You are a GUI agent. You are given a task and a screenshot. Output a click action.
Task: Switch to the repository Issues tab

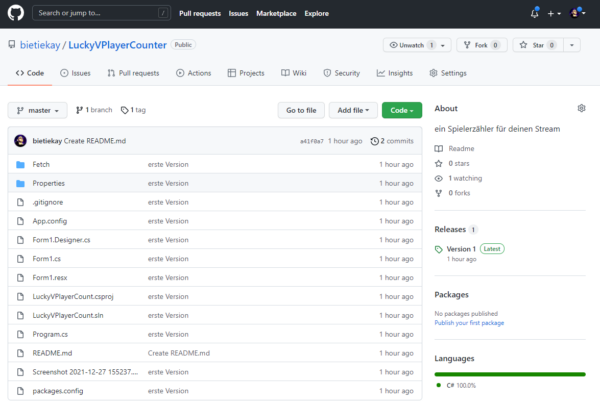[x=75, y=73]
